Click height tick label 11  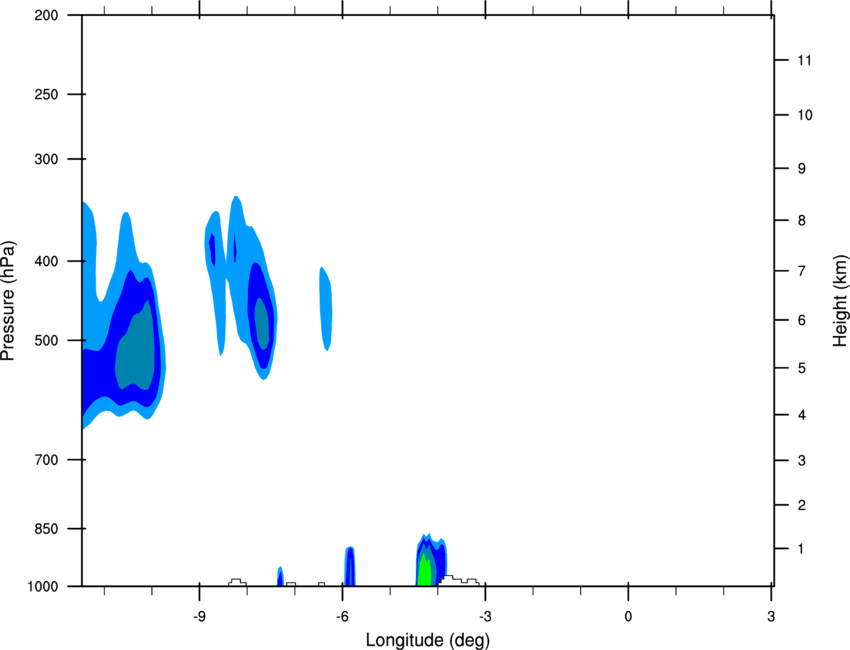pos(804,60)
